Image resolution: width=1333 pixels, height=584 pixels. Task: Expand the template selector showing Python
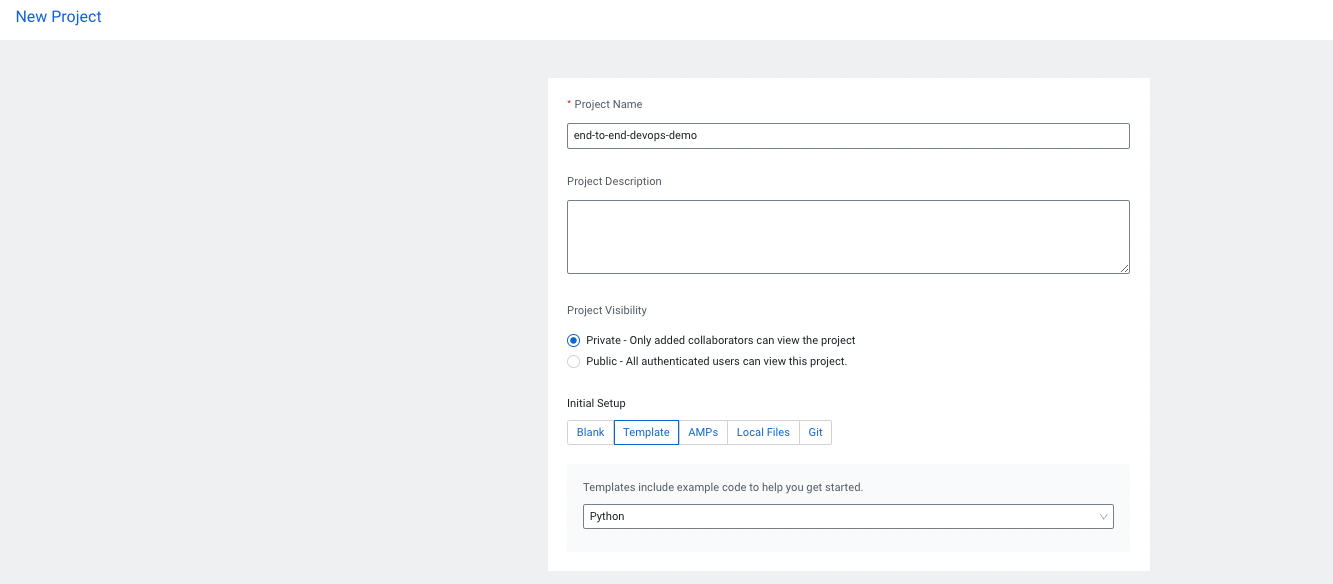point(848,516)
